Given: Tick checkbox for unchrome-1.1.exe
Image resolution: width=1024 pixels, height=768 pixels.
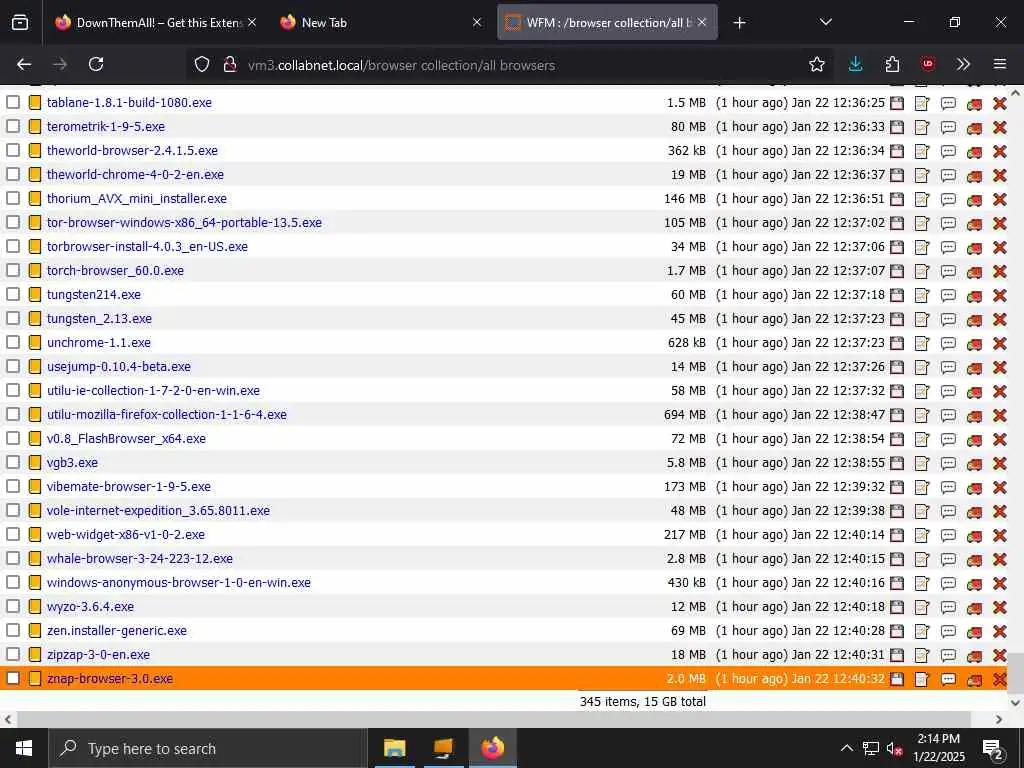Looking at the screenshot, I should (x=13, y=342).
